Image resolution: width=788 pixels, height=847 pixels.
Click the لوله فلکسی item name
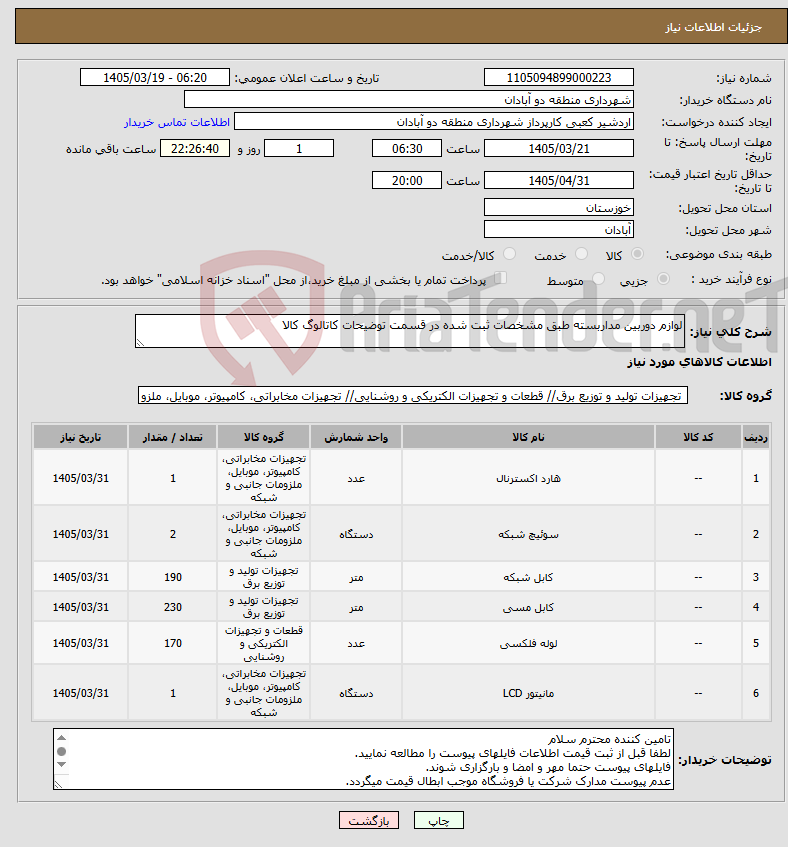[528, 643]
